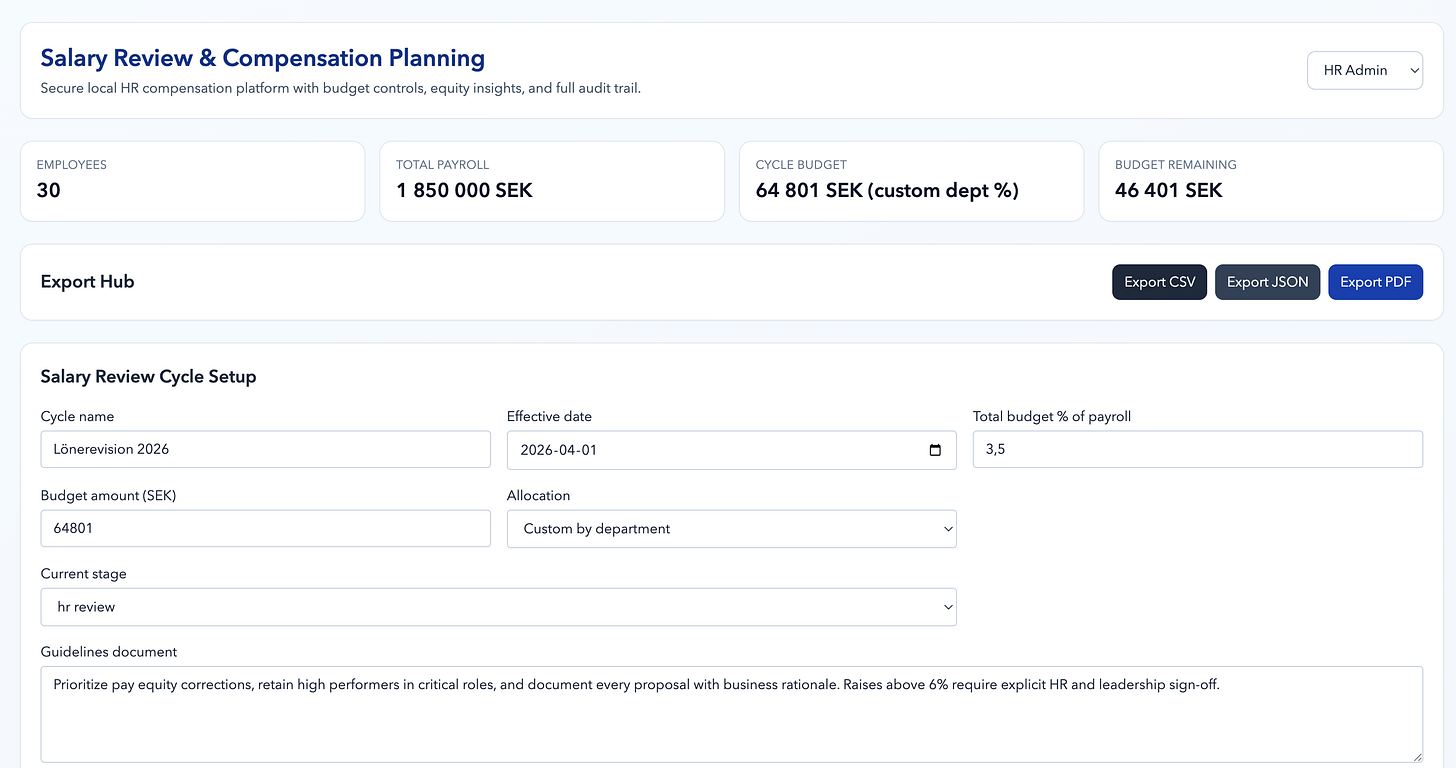Export data as JSON
The height and width of the screenshot is (768, 1456).
[x=1267, y=282]
